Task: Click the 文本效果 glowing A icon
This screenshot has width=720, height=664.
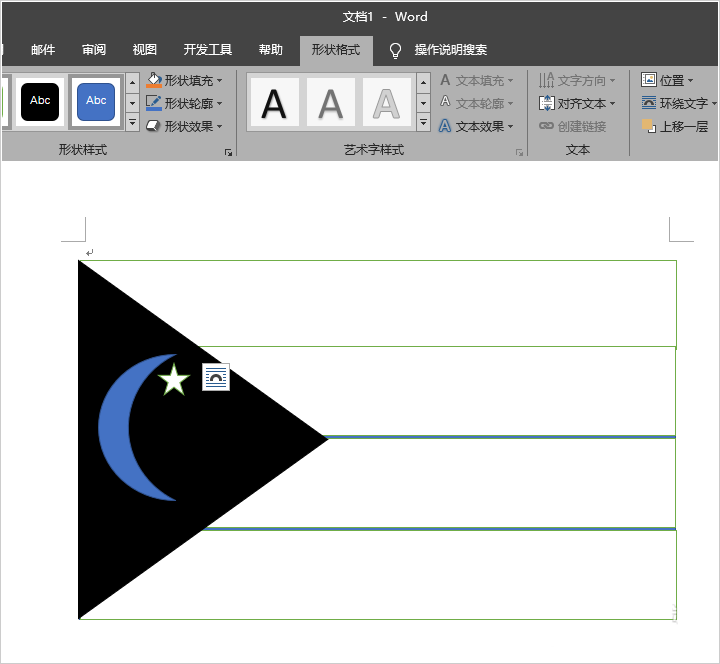Action: [445, 125]
